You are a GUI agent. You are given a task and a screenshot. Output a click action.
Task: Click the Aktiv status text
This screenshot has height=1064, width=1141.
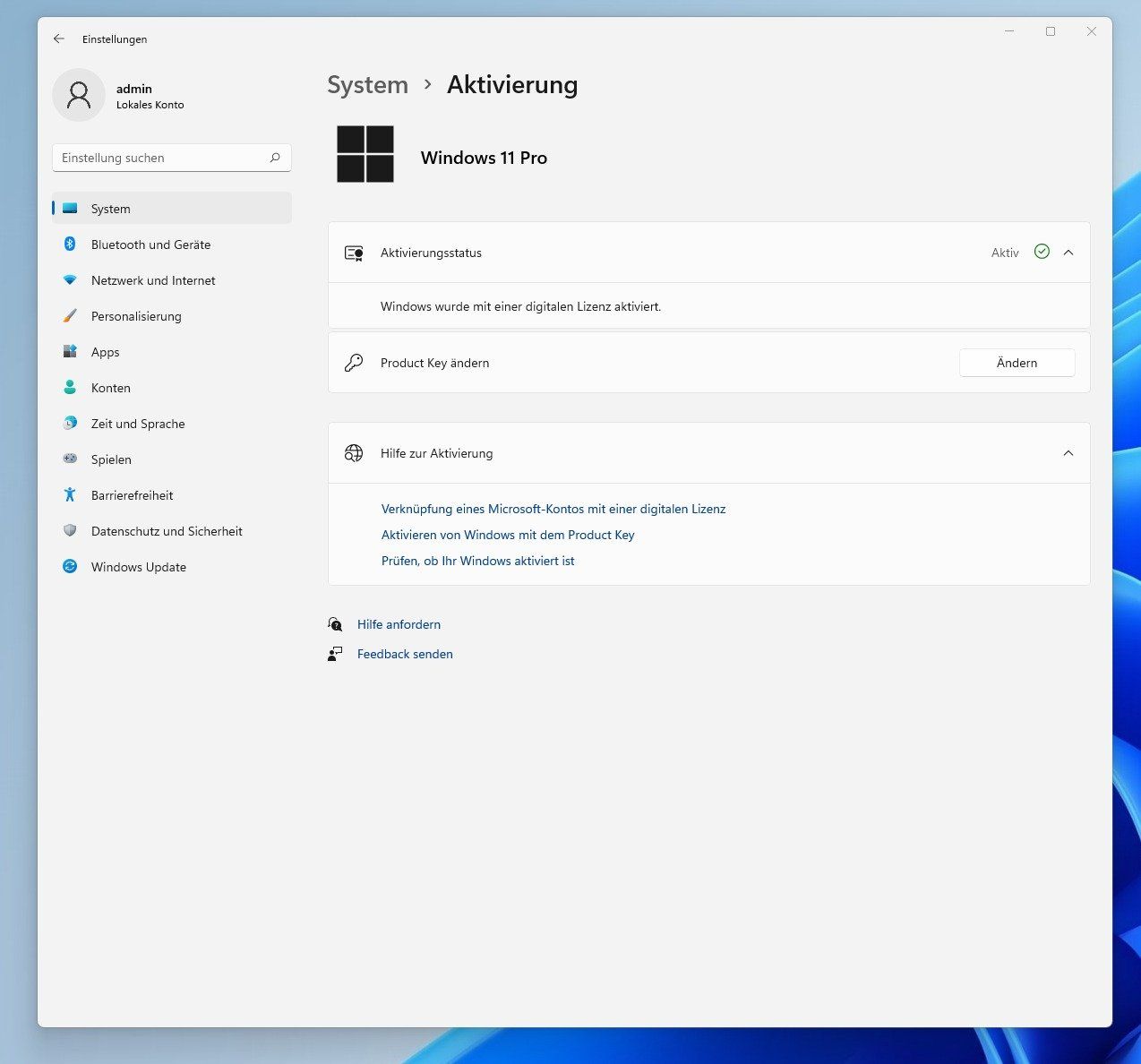tap(1005, 253)
